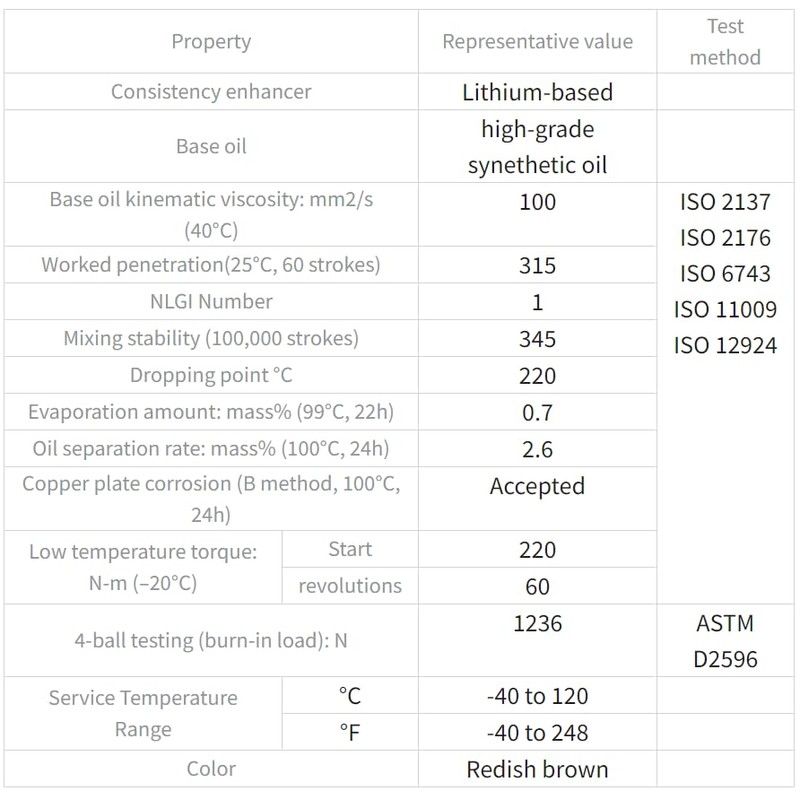This screenshot has height=800, width=800.
Task: Select the Lithium-based value cell
Action: [537, 92]
